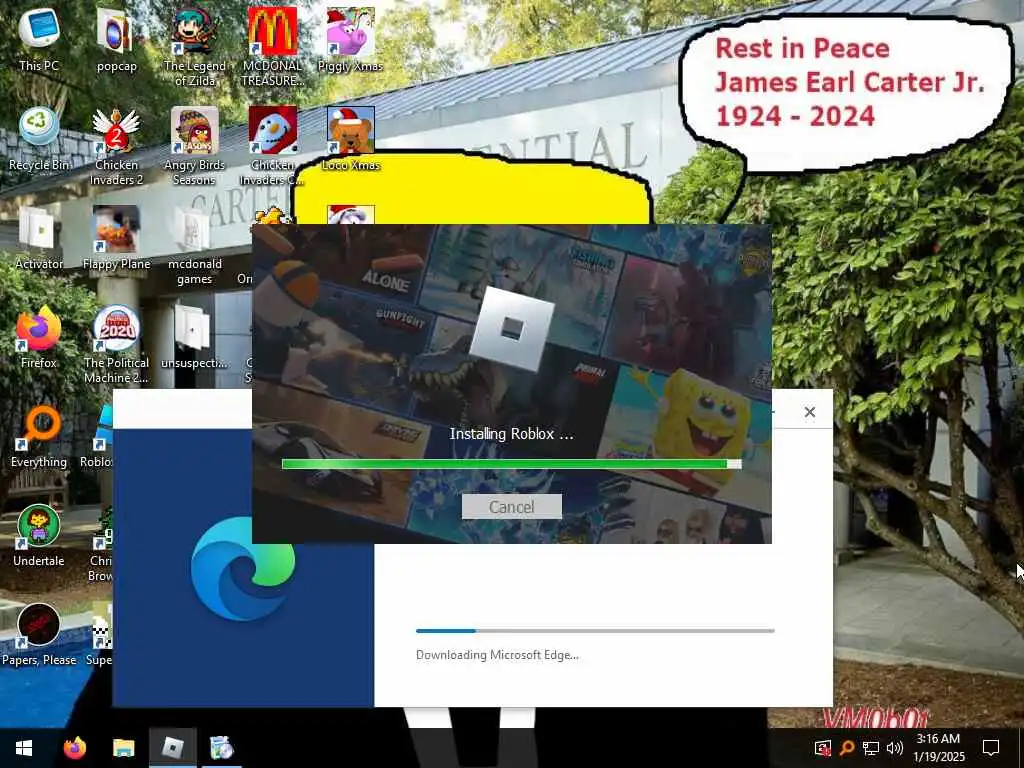This screenshot has height=768, width=1024.
Task: Launch Firefox from the desktop
Action: tap(39, 337)
